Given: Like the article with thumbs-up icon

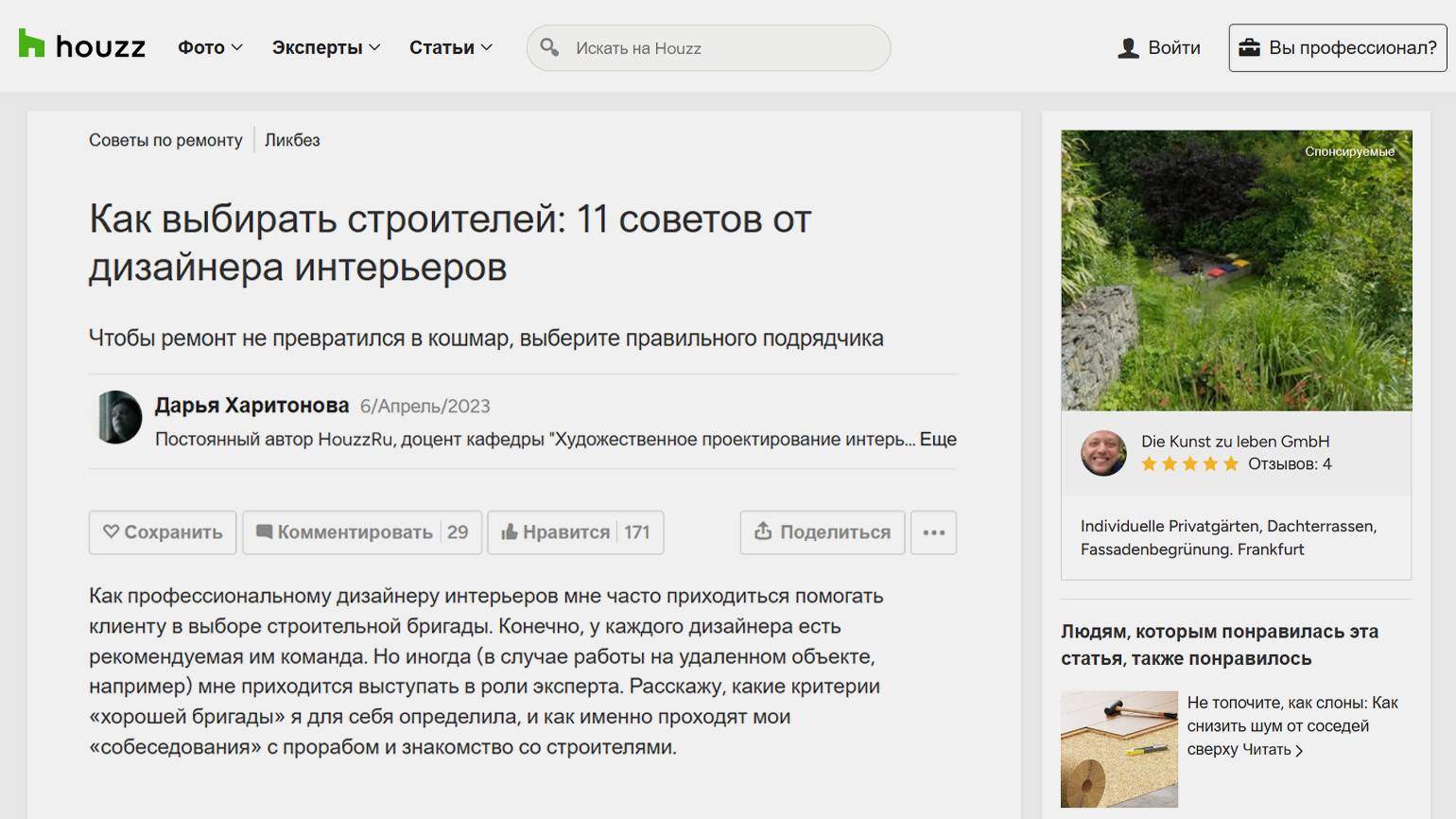Looking at the screenshot, I should click(x=510, y=532).
